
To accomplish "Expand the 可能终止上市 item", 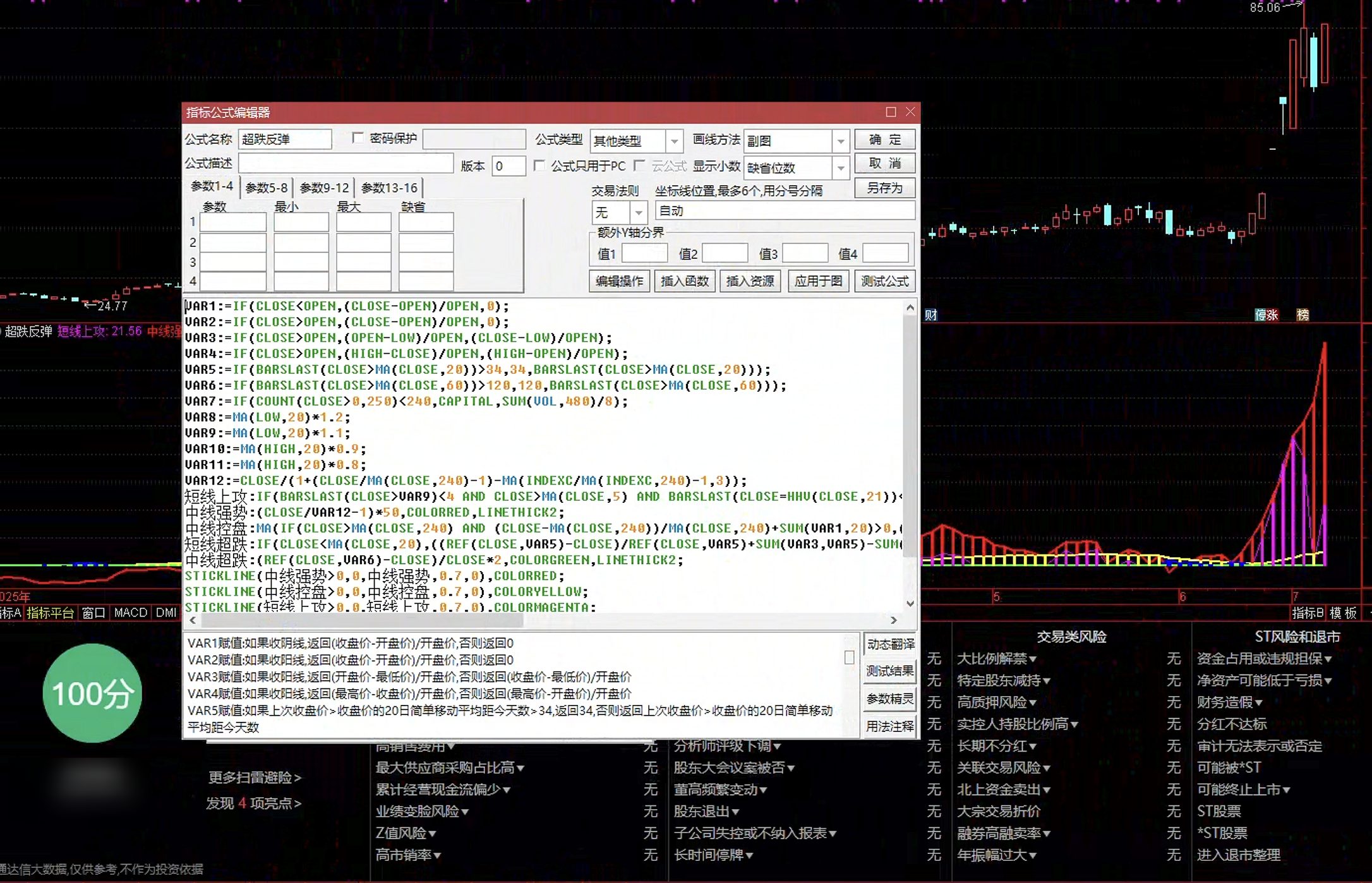I will pos(1243,790).
